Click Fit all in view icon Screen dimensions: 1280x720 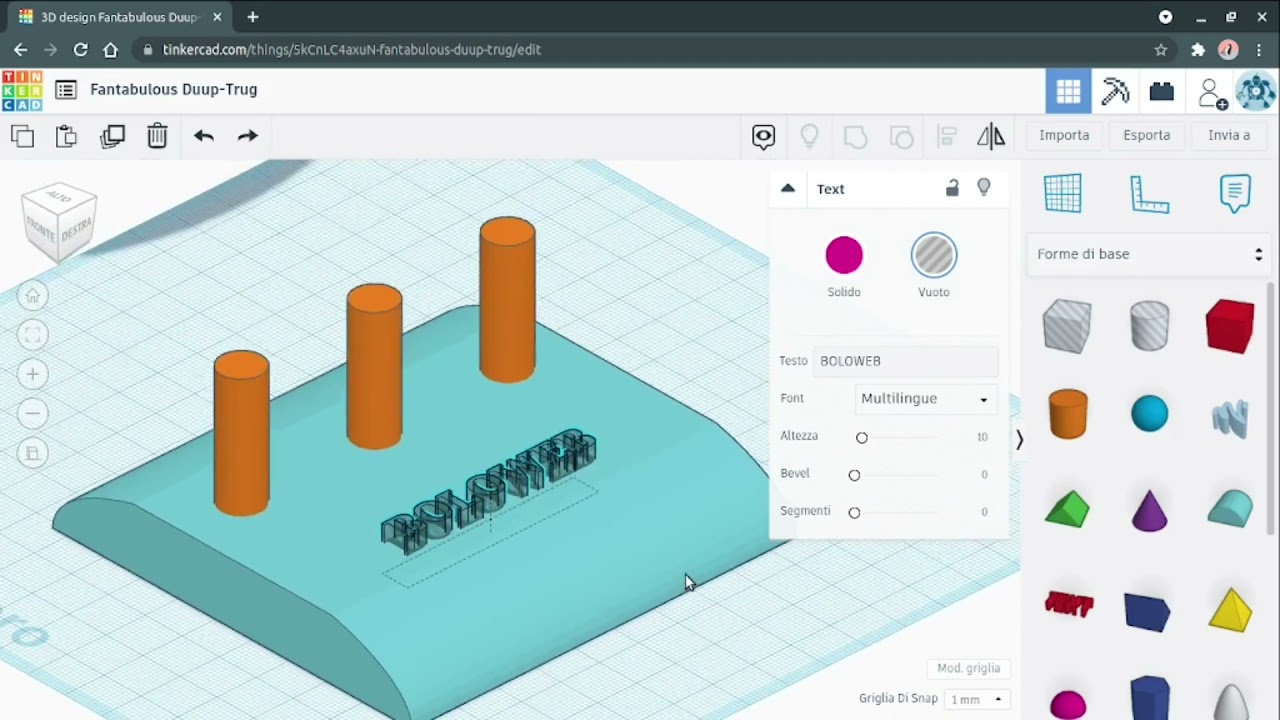pos(33,335)
